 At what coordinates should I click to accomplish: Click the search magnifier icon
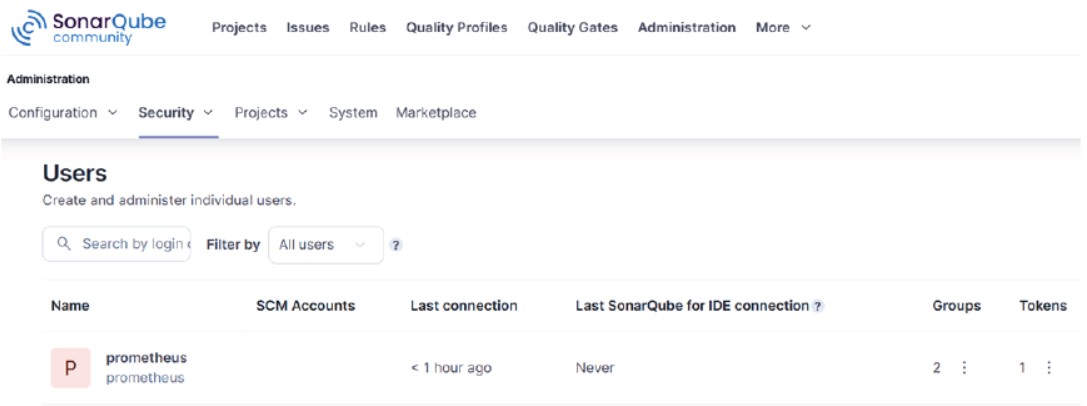pyautogui.click(x=64, y=244)
